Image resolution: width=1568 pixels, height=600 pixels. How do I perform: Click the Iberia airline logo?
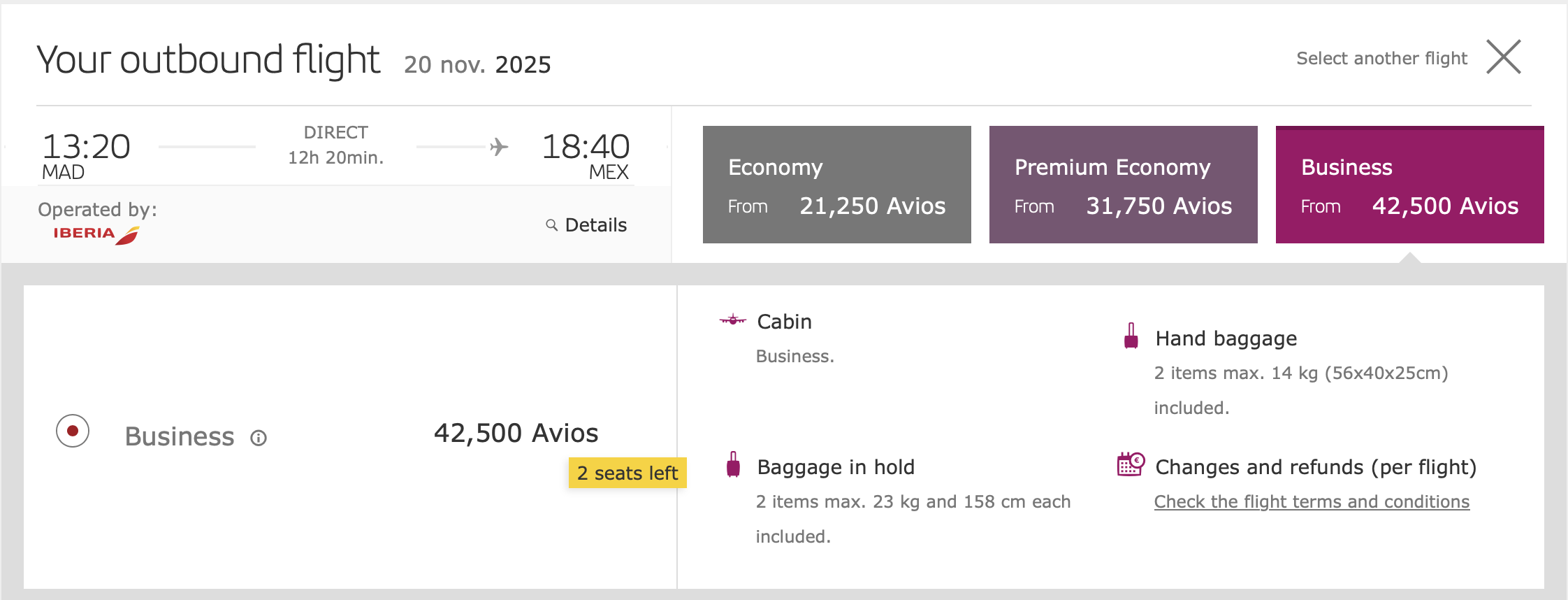tap(96, 234)
